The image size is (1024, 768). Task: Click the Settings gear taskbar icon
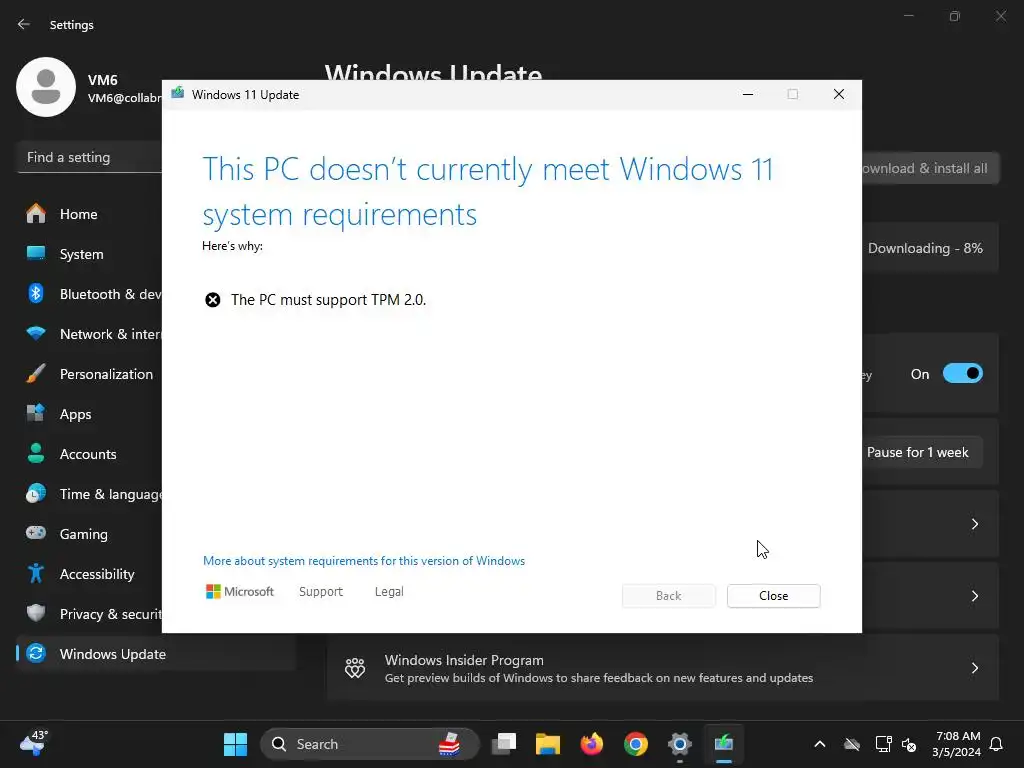679,744
